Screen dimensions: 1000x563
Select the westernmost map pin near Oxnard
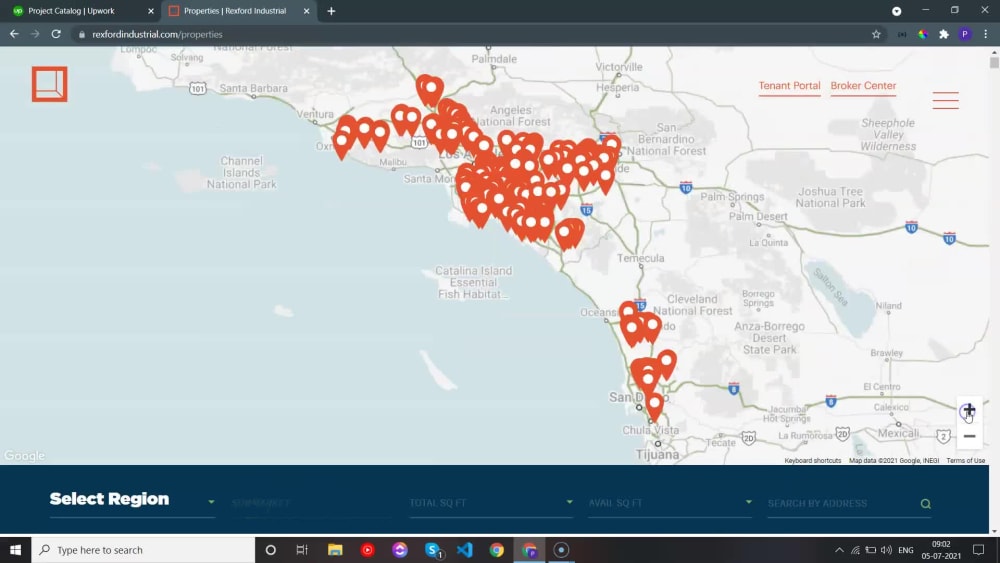pos(342,143)
